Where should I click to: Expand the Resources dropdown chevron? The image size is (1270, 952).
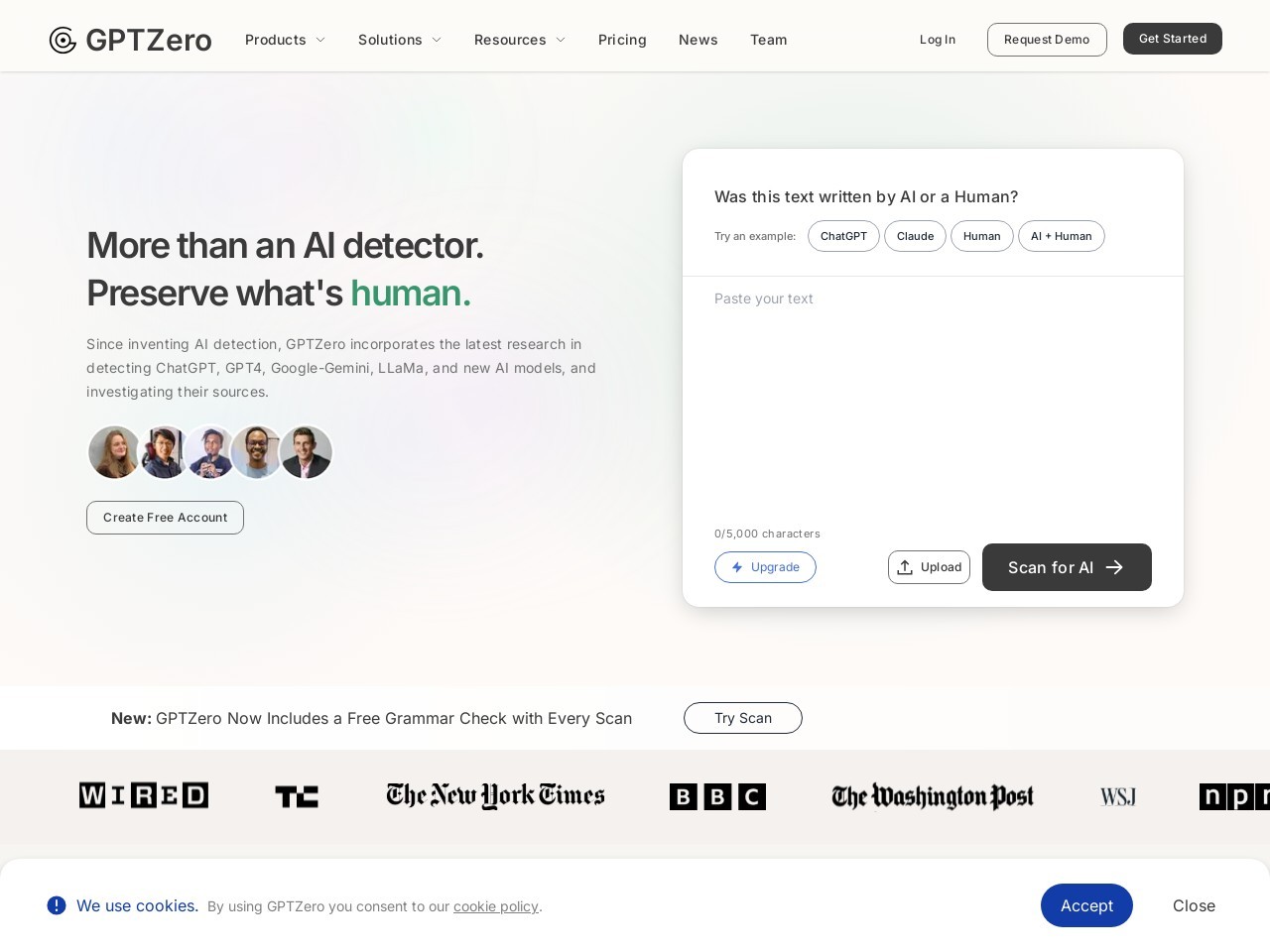point(561,40)
